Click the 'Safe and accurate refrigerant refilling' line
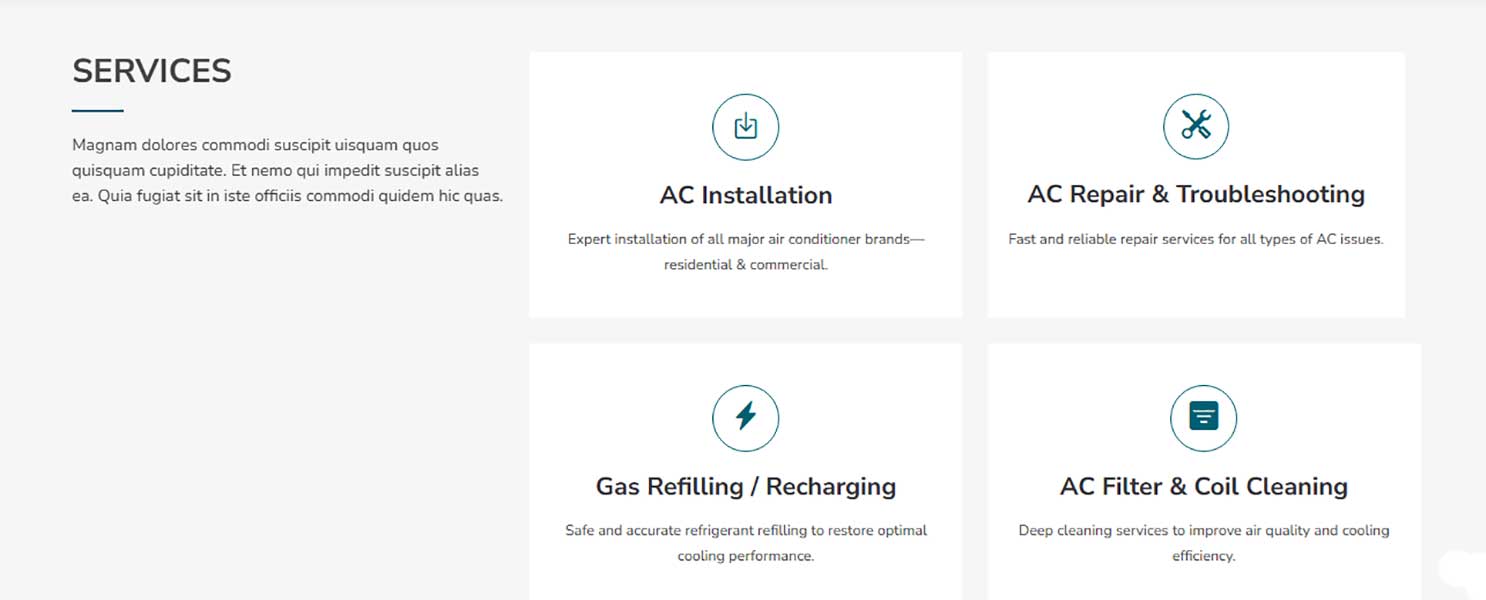 [745, 530]
